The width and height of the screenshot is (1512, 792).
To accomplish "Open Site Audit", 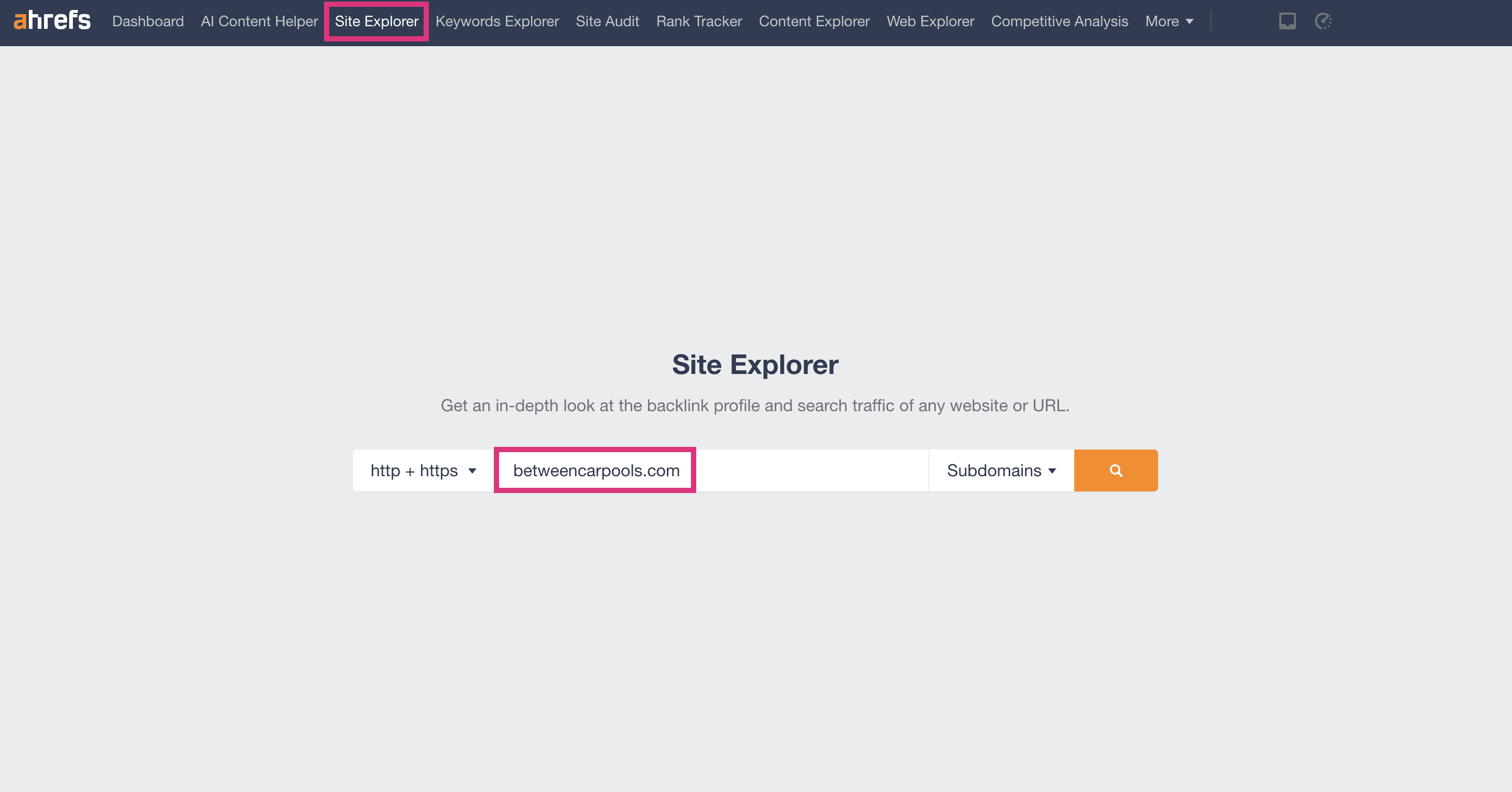I will pos(607,21).
